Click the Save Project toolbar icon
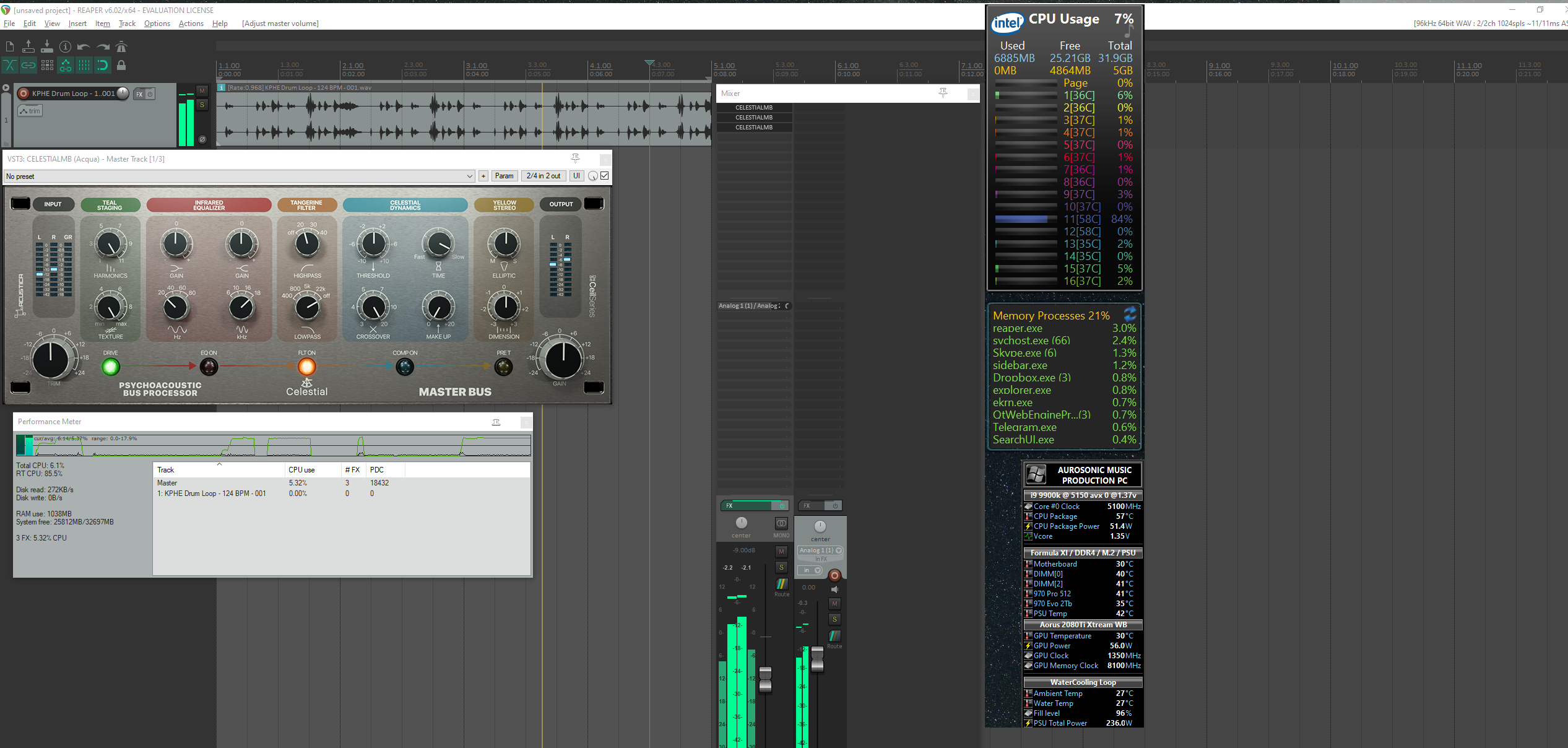Image resolution: width=1568 pixels, height=748 pixels. click(46, 46)
